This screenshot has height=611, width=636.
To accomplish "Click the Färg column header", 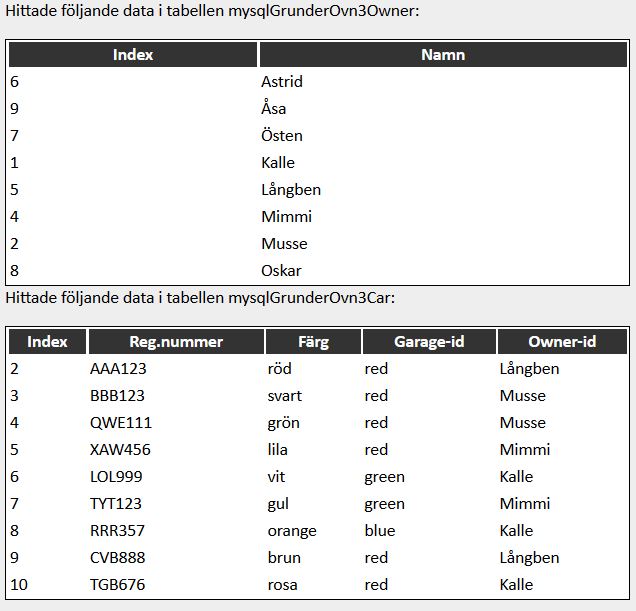I will coord(313,342).
